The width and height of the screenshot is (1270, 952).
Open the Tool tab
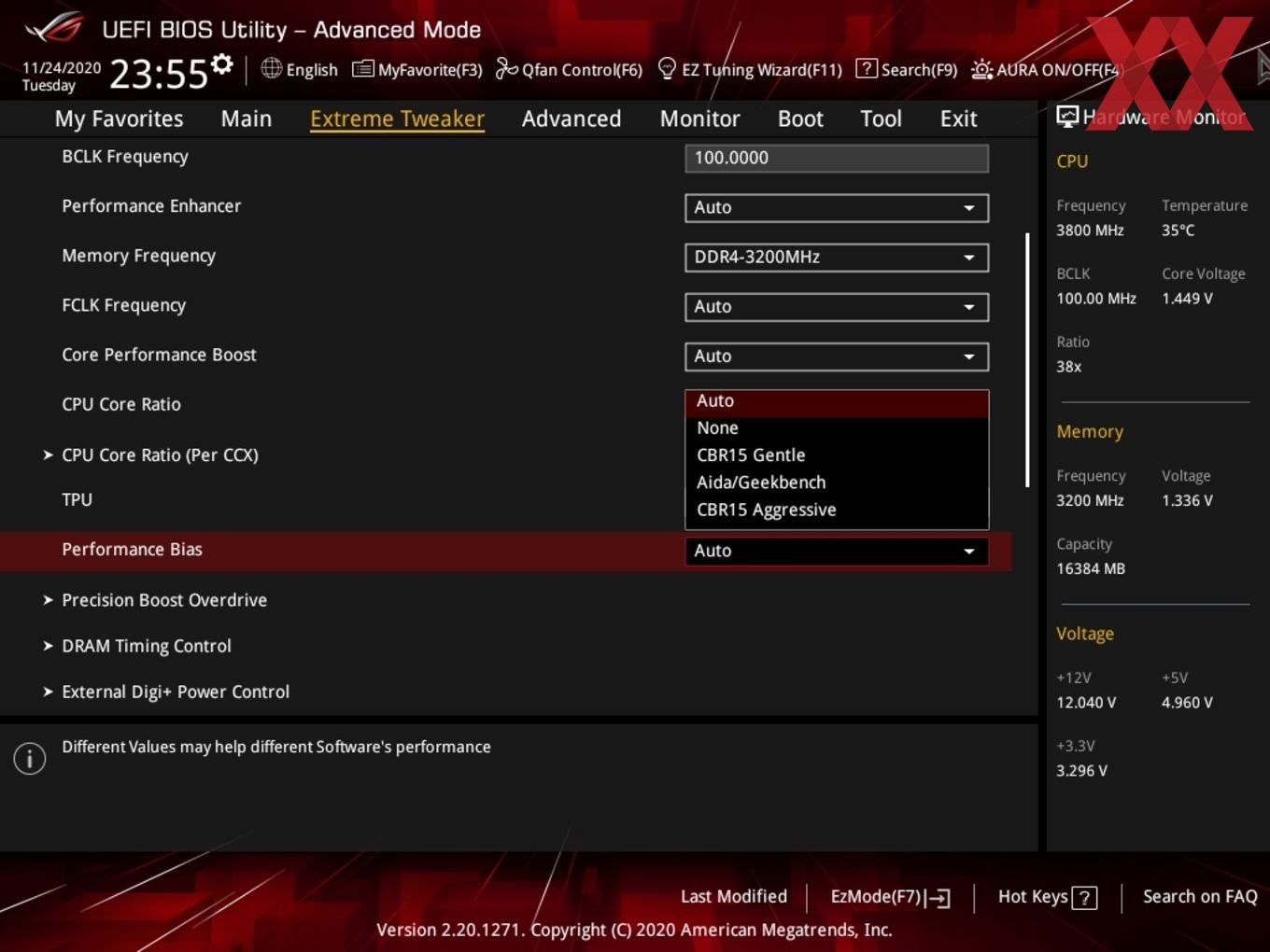pos(881,119)
